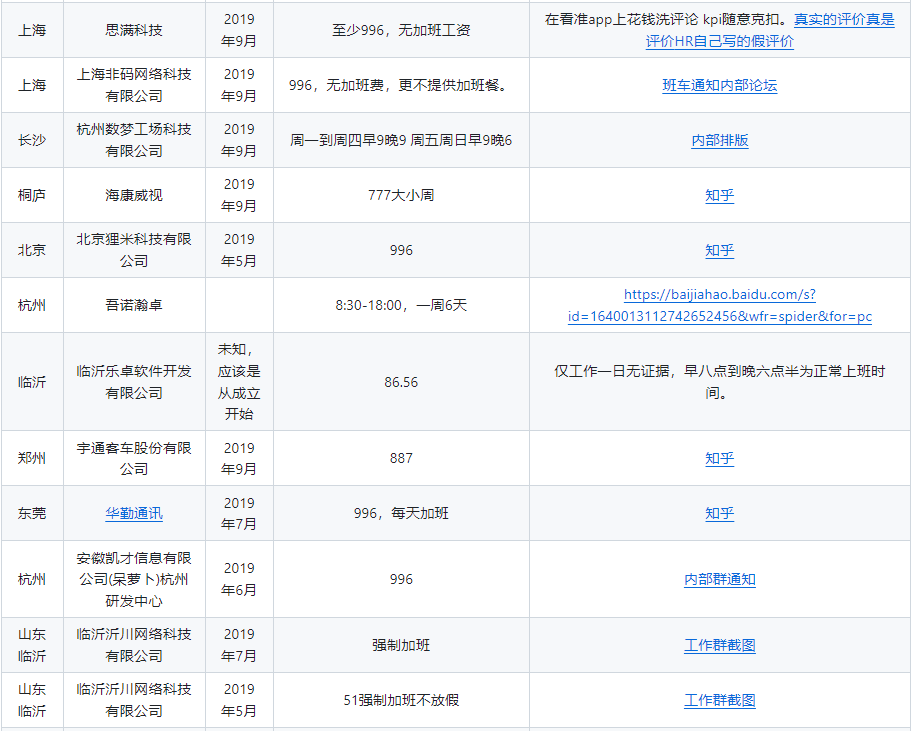Viewport: 913px width, 731px height.
Task: Click 临沂沂川网络科技有限公司 in the 2019年5月 row
Action: coord(134,700)
